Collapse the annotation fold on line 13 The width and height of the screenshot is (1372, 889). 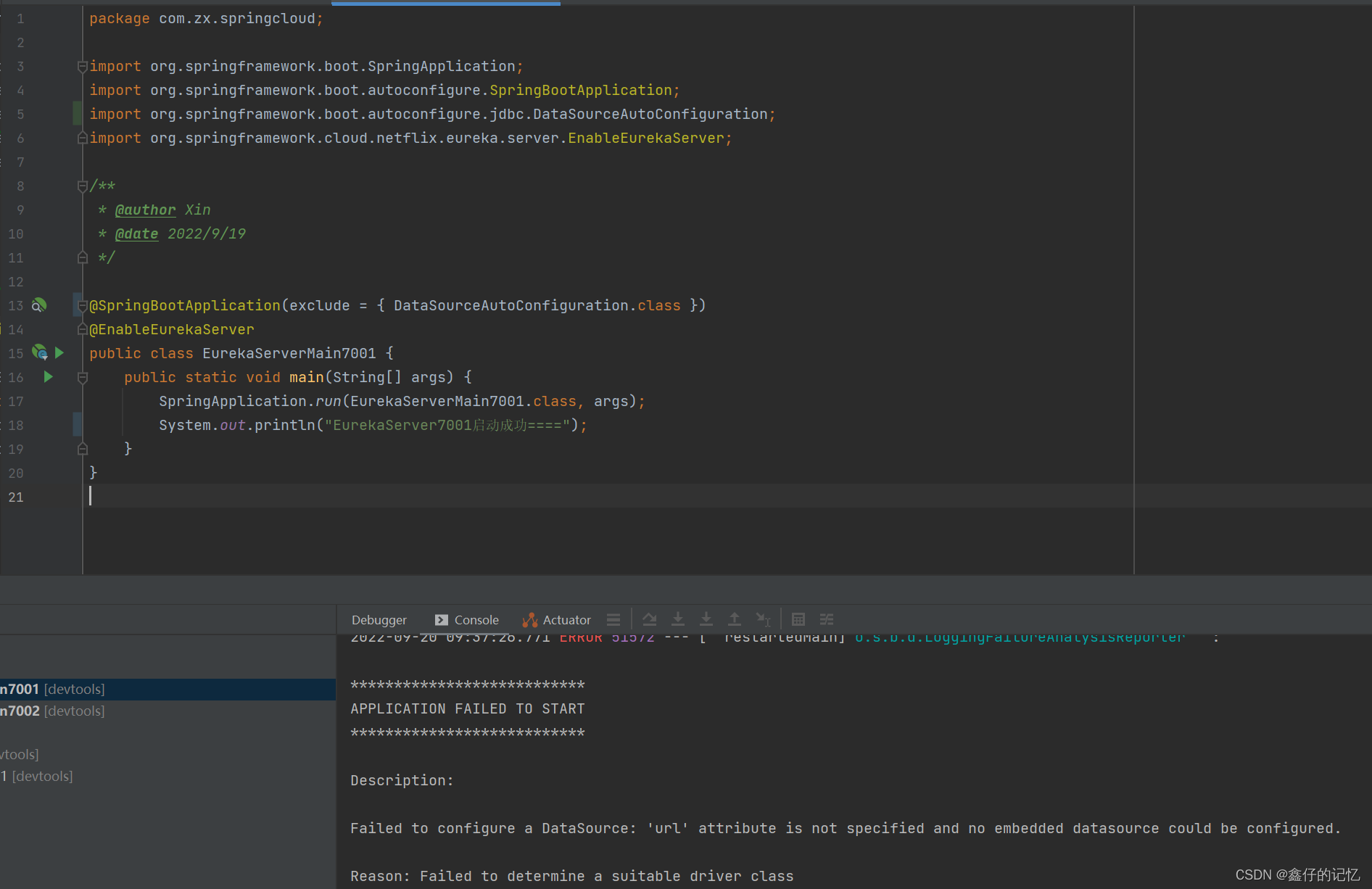tap(83, 305)
